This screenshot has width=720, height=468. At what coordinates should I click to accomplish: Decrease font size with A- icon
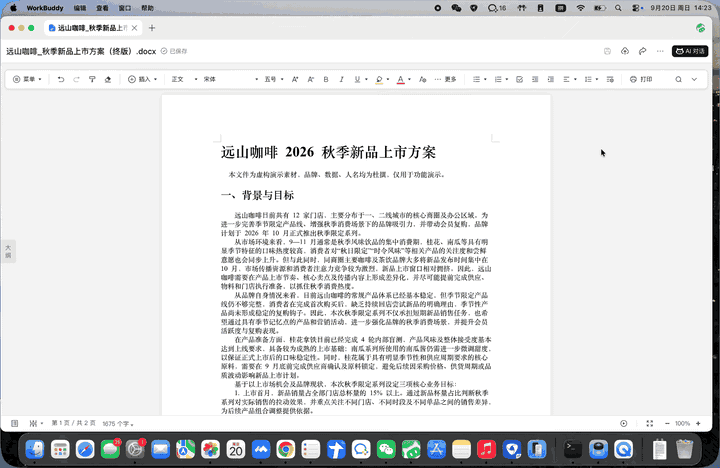(310, 79)
